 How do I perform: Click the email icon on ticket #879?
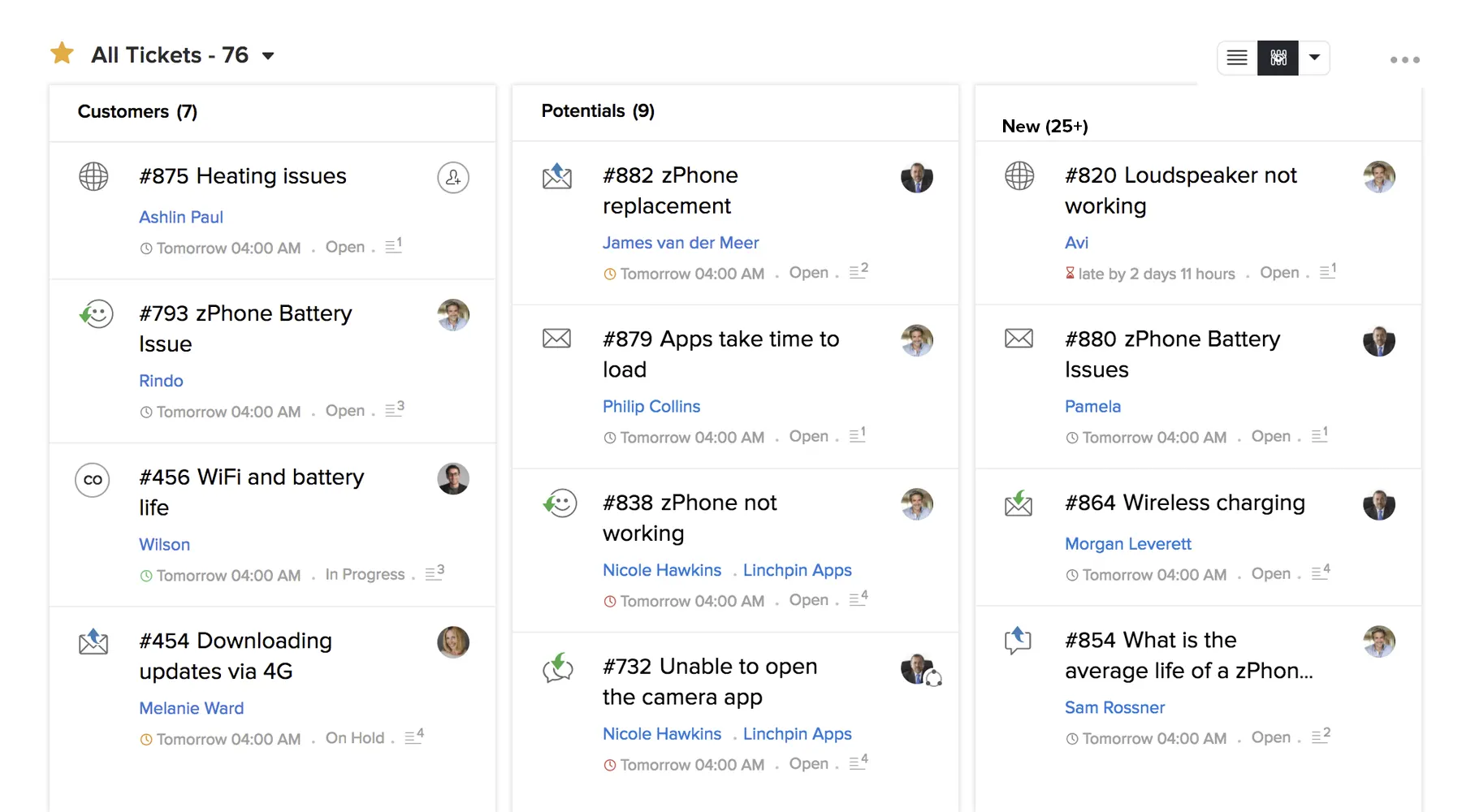tap(556, 338)
